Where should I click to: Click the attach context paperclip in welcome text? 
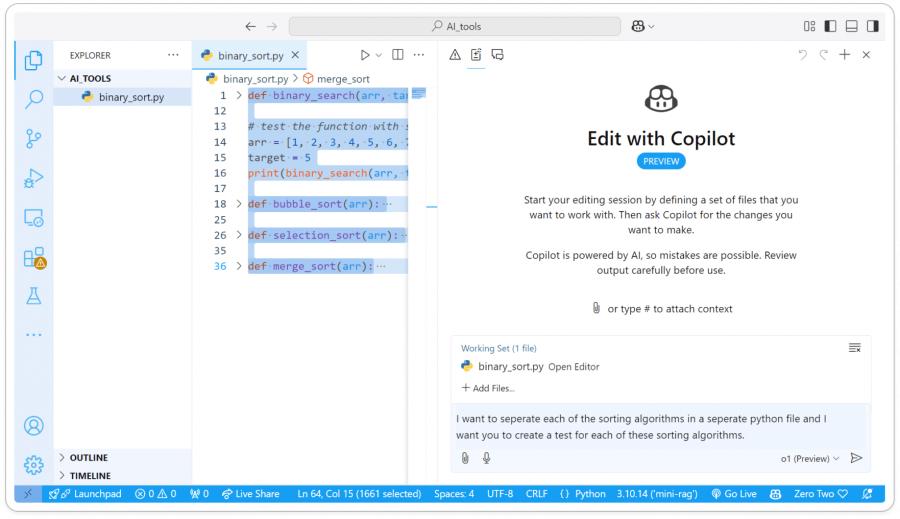596,308
